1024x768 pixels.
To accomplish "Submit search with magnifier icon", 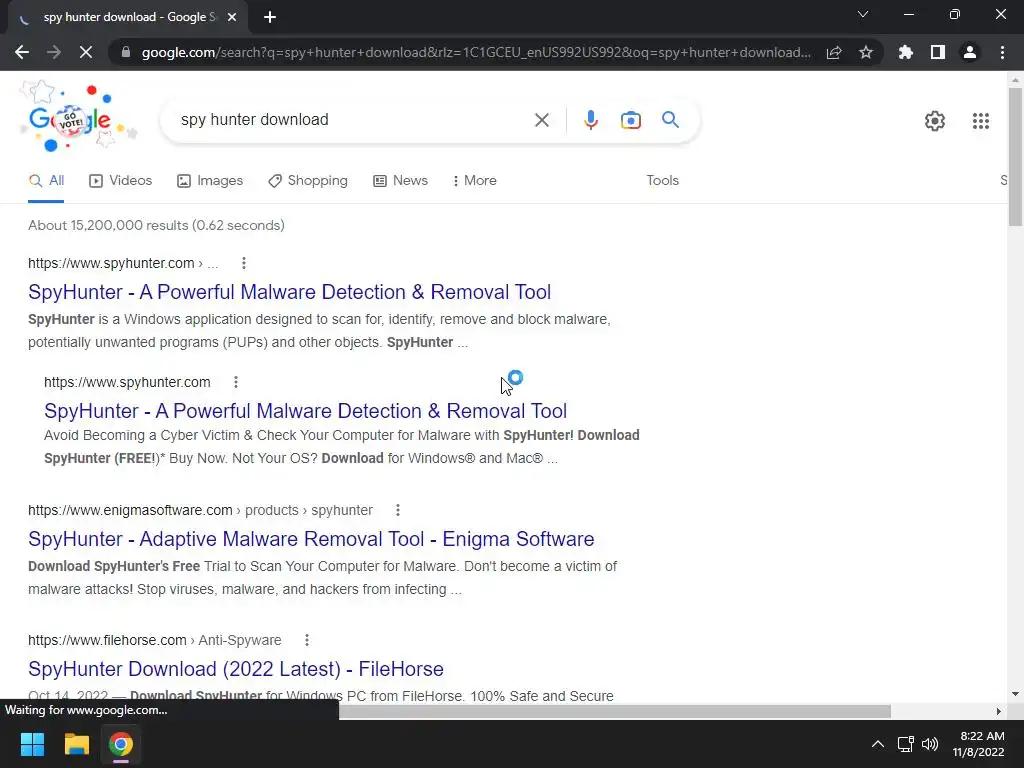I will pyautogui.click(x=670, y=120).
